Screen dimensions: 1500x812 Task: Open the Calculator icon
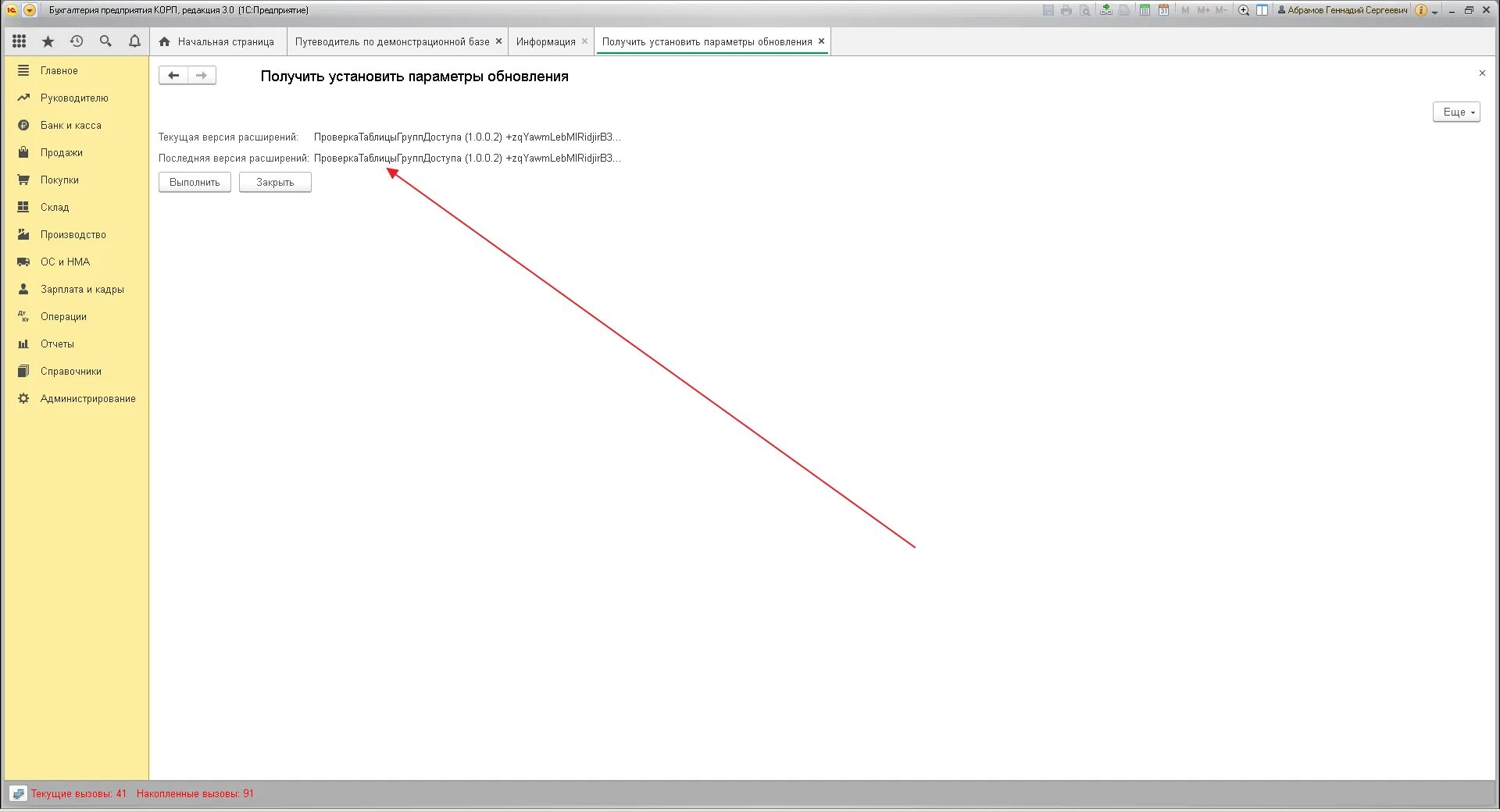point(1145,10)
